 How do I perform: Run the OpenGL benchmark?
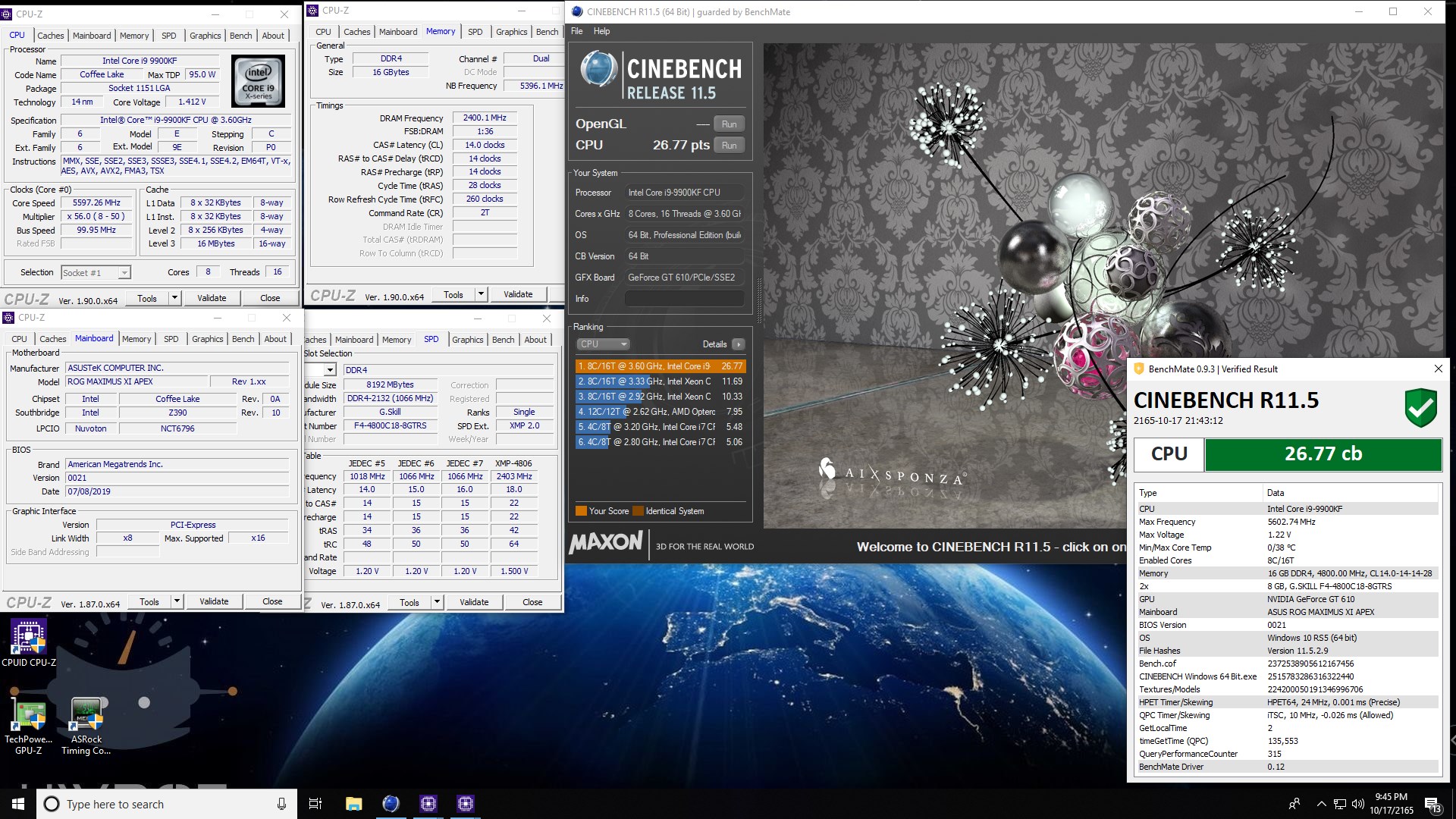coord(730,124)
